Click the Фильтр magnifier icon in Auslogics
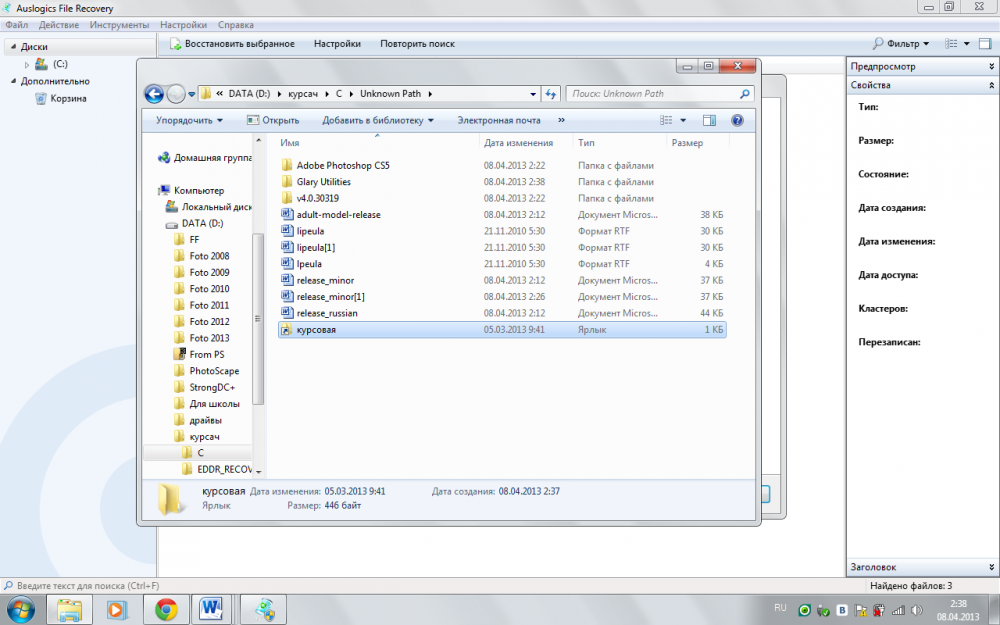Image resolution: width=1000 pixels, height=625 pixels. point(878,43)
